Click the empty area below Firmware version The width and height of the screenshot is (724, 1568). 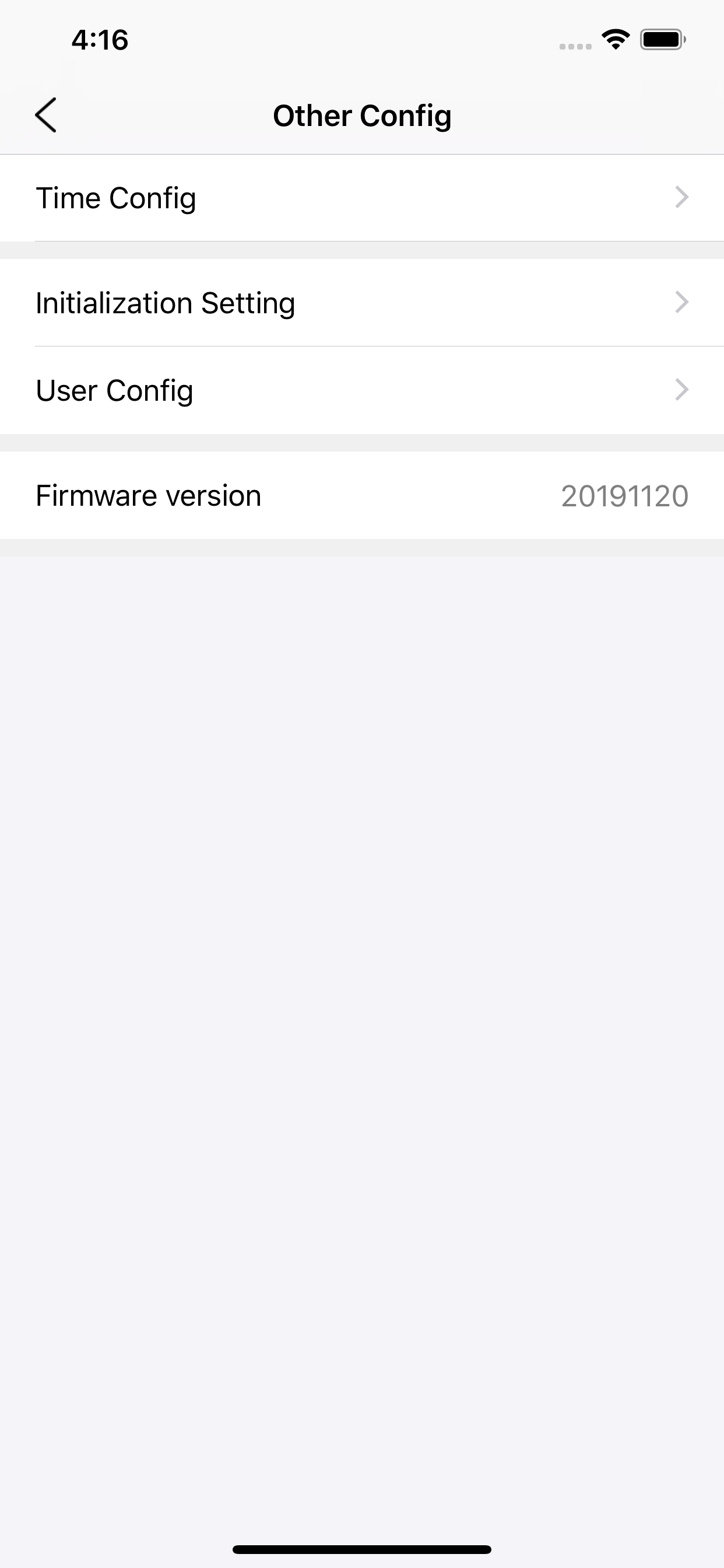tap(362, 1035)
